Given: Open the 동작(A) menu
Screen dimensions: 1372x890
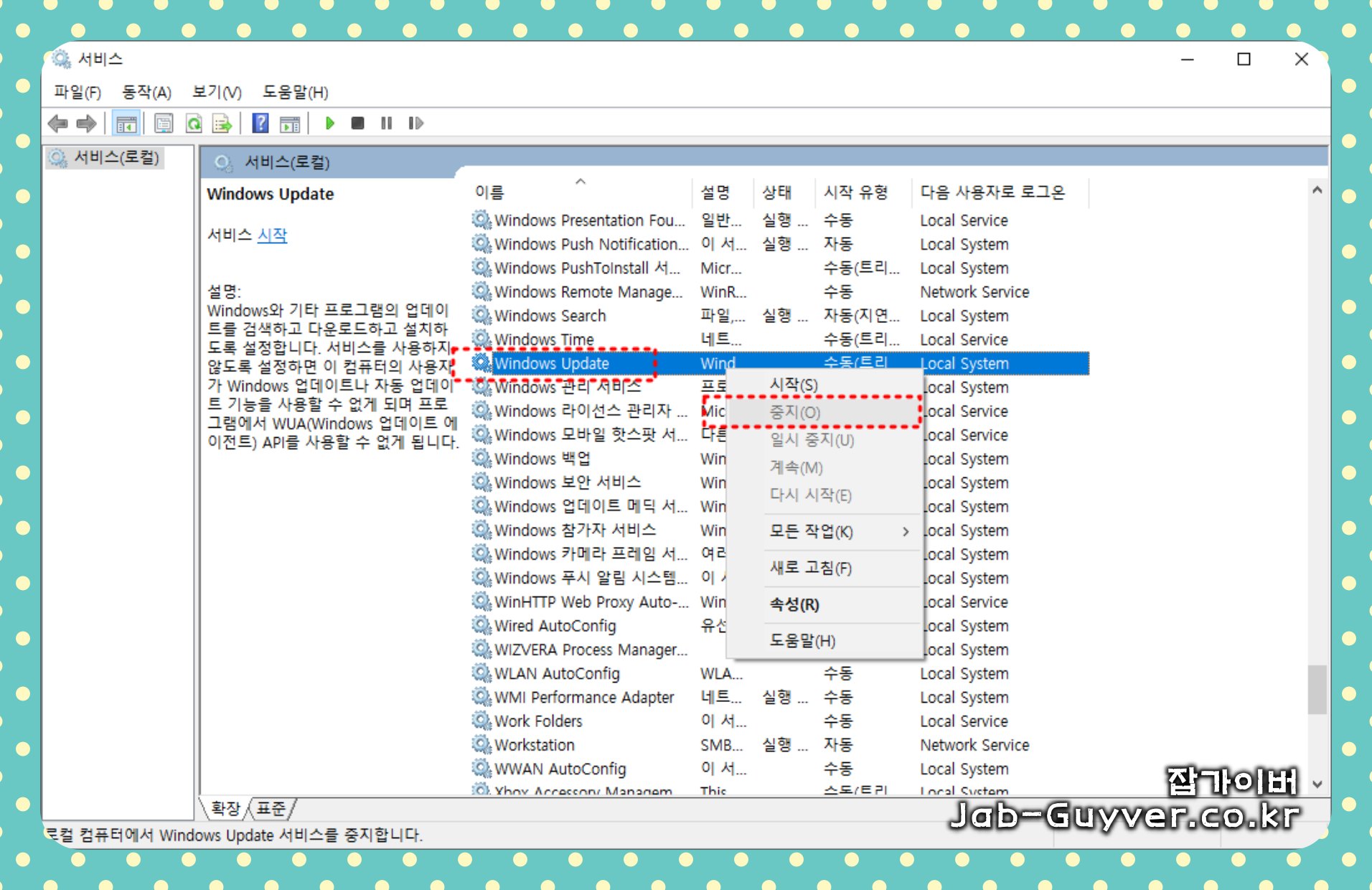Looking at the screenshot, I should (x=146, y=92).
